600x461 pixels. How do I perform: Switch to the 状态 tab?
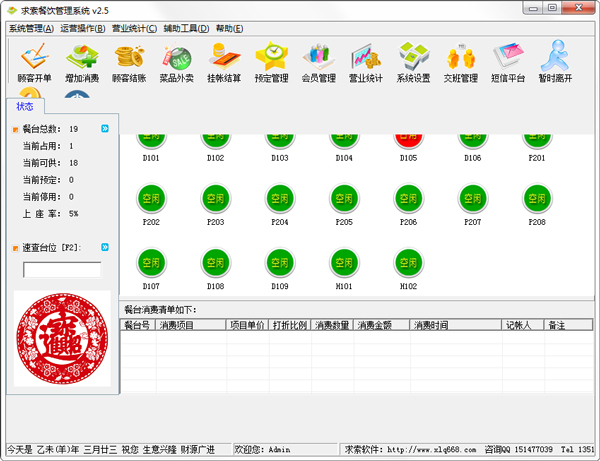click(x=25, y=105)
